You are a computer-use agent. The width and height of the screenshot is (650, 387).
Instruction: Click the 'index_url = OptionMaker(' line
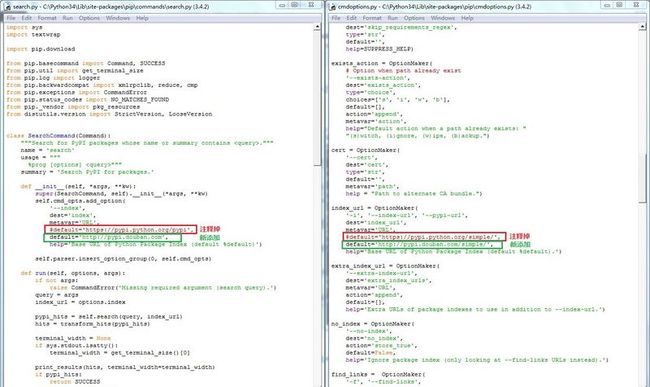[x=375, y=208]
